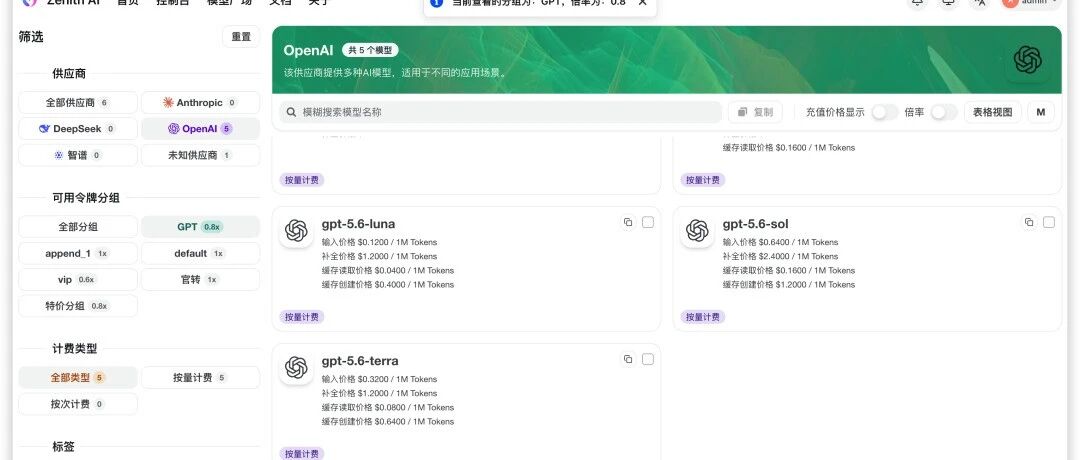Screen dimensions: 1080x460
Task: Reset filters with the 重置 button
Action: coord(241,37)
